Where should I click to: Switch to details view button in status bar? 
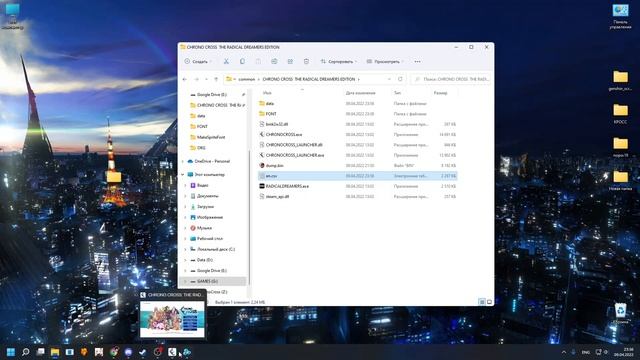pos(482,302)
